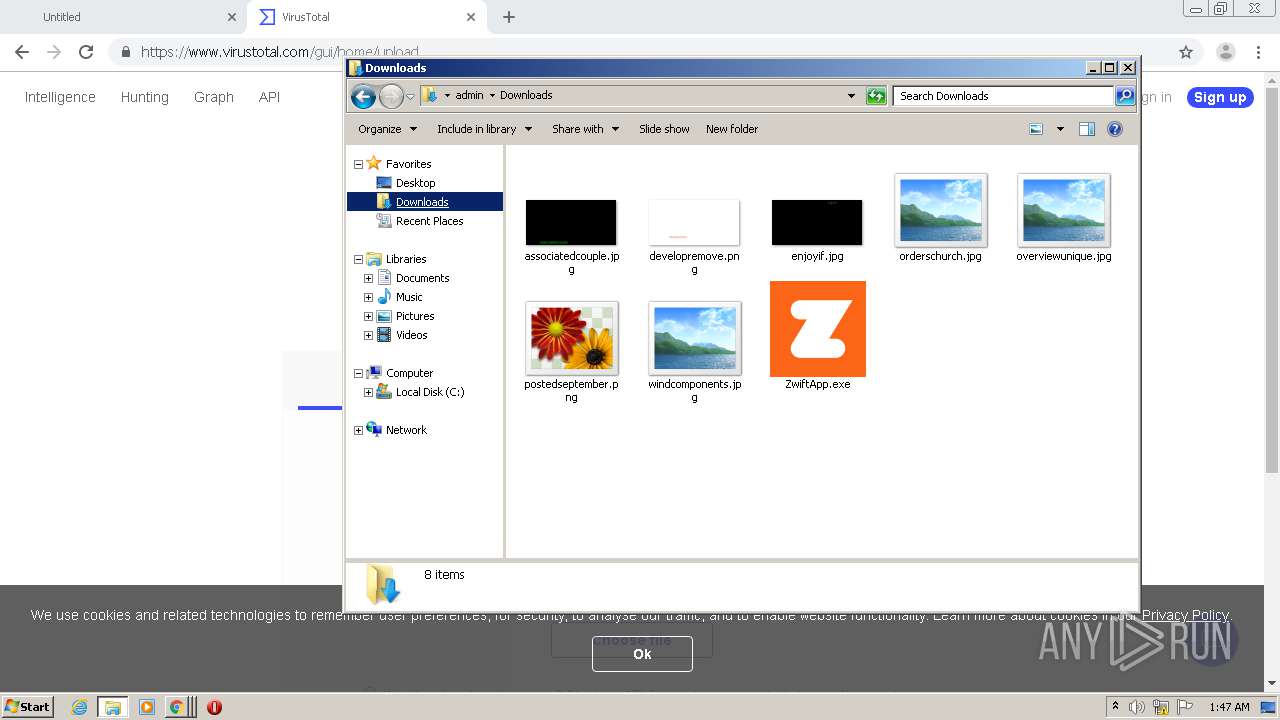
Task: Expand the Network tree node
Action: 358,430
